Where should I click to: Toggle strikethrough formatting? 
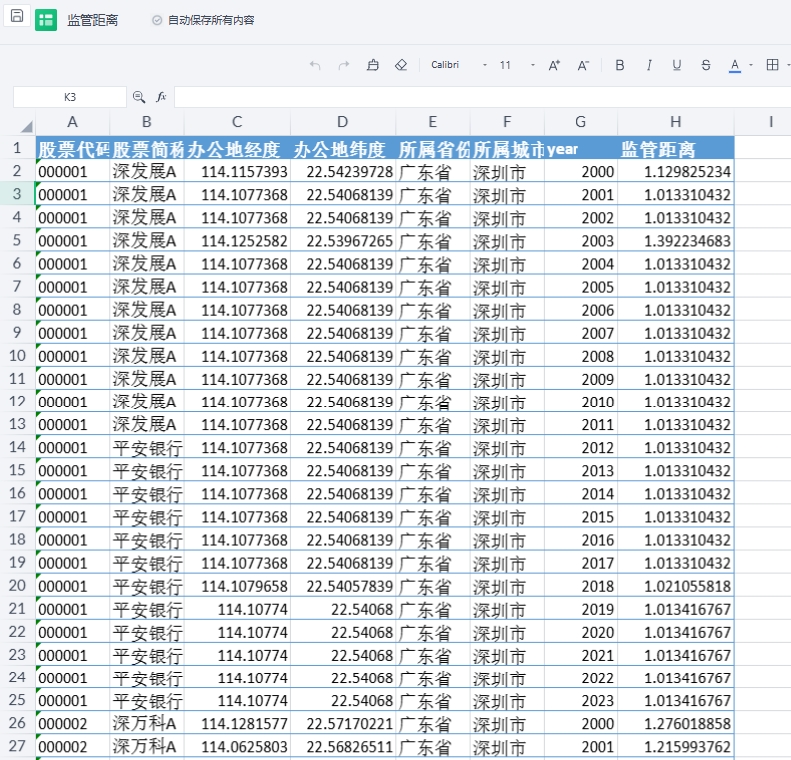(x=706, y=65)
